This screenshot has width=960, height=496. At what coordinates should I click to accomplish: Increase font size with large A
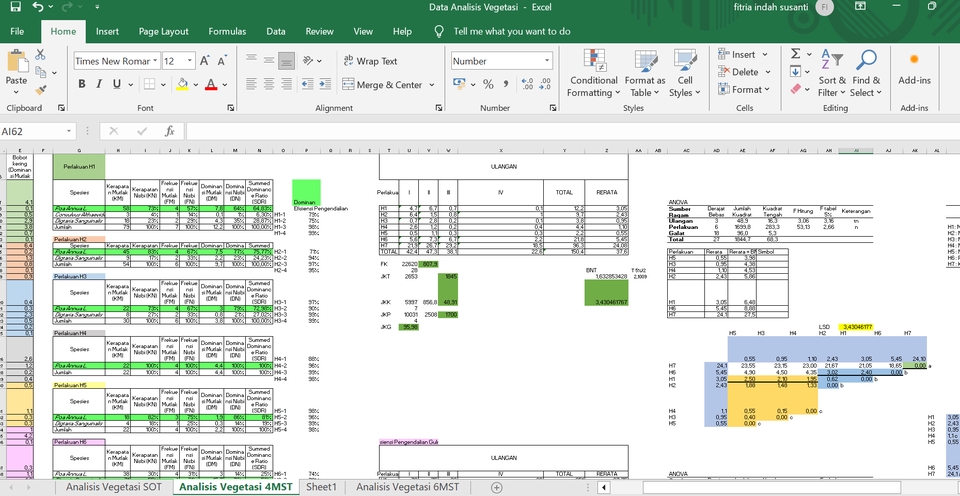pos(205,61)
